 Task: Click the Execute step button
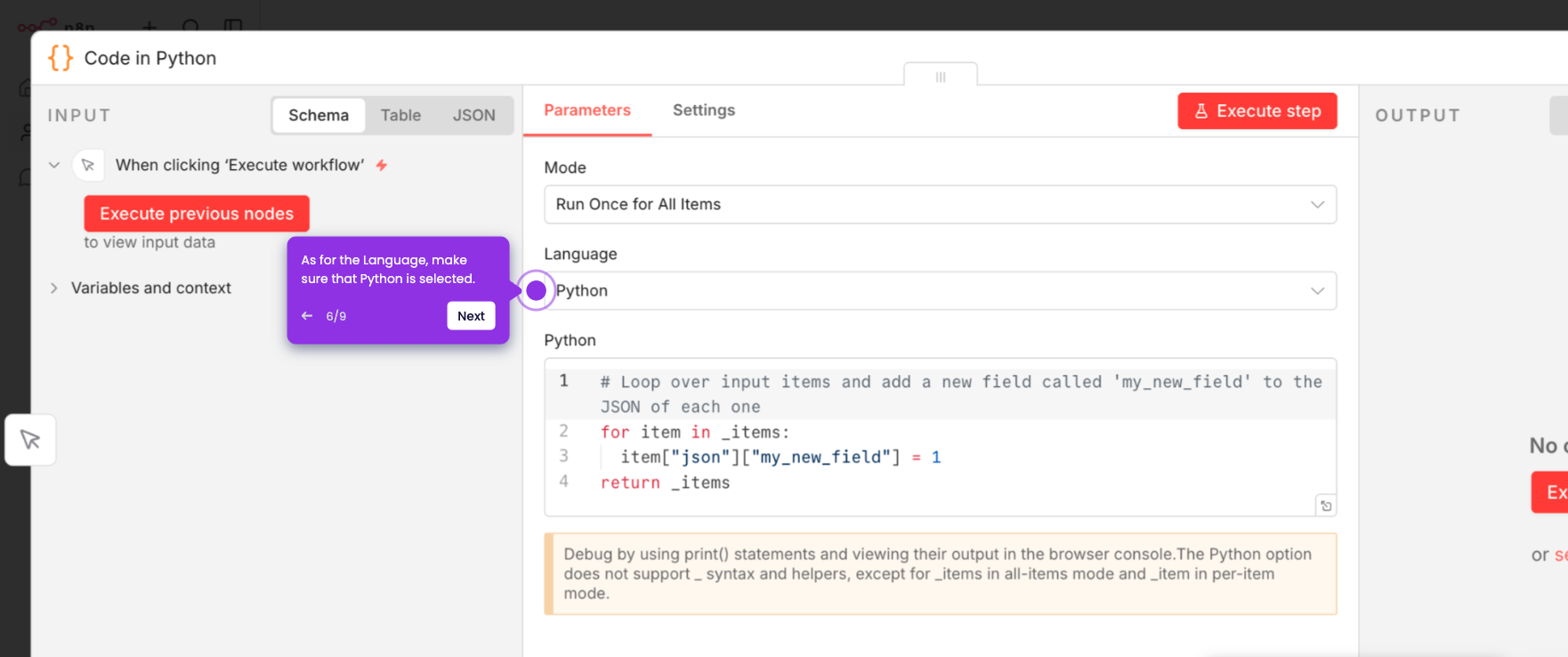[1257, 111]
